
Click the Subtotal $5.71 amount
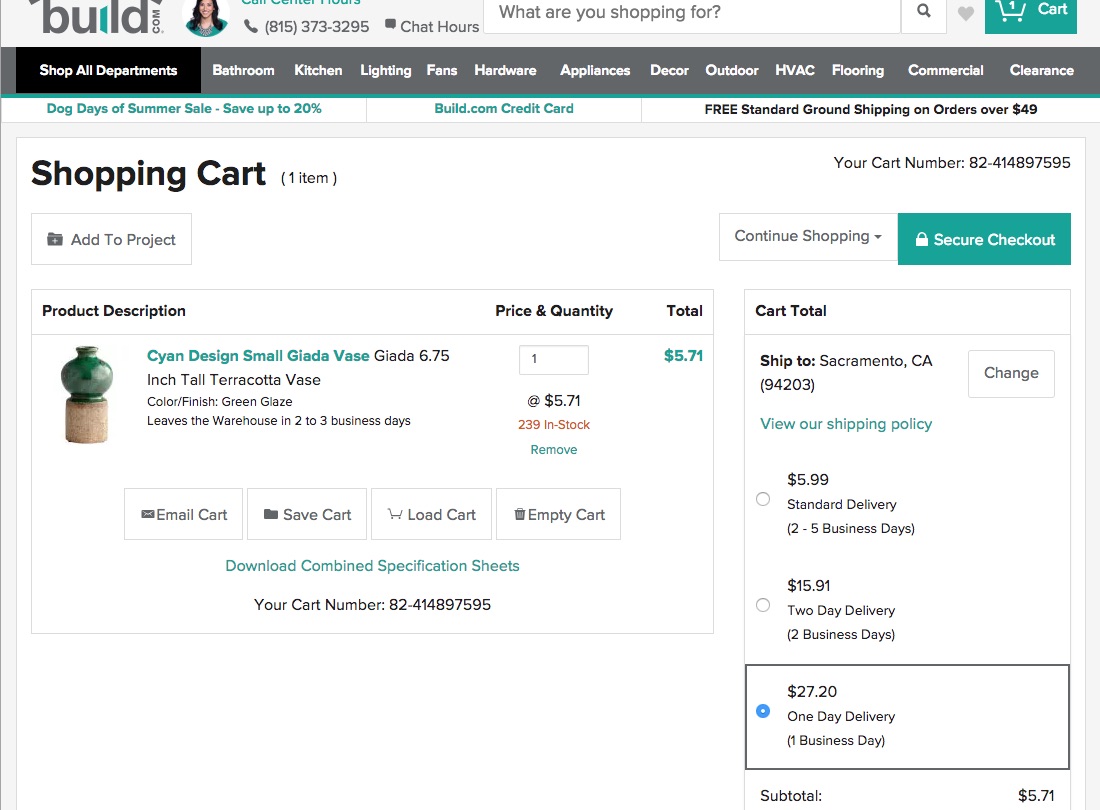coord(1036,796)
